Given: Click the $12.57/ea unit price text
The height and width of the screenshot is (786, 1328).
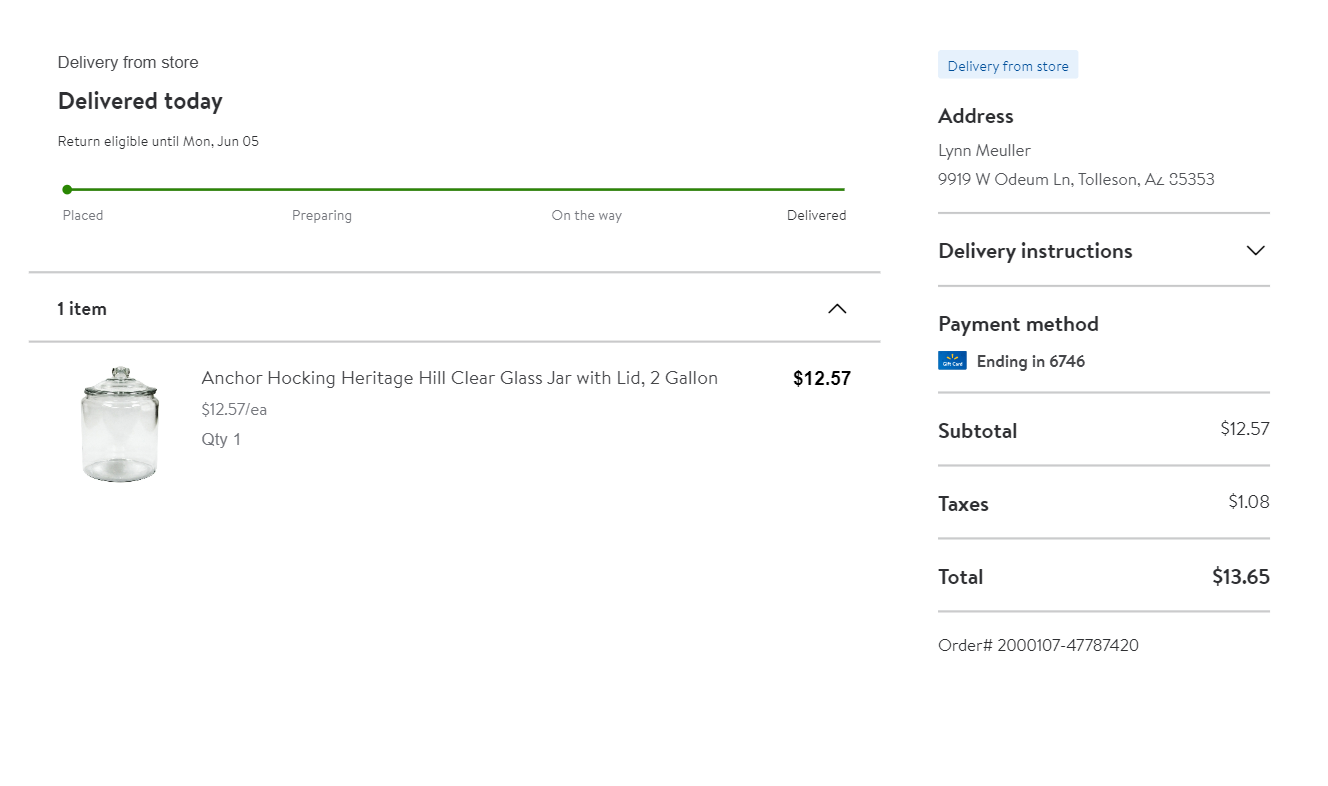Looking at the screenshot, I should (234, 410).
